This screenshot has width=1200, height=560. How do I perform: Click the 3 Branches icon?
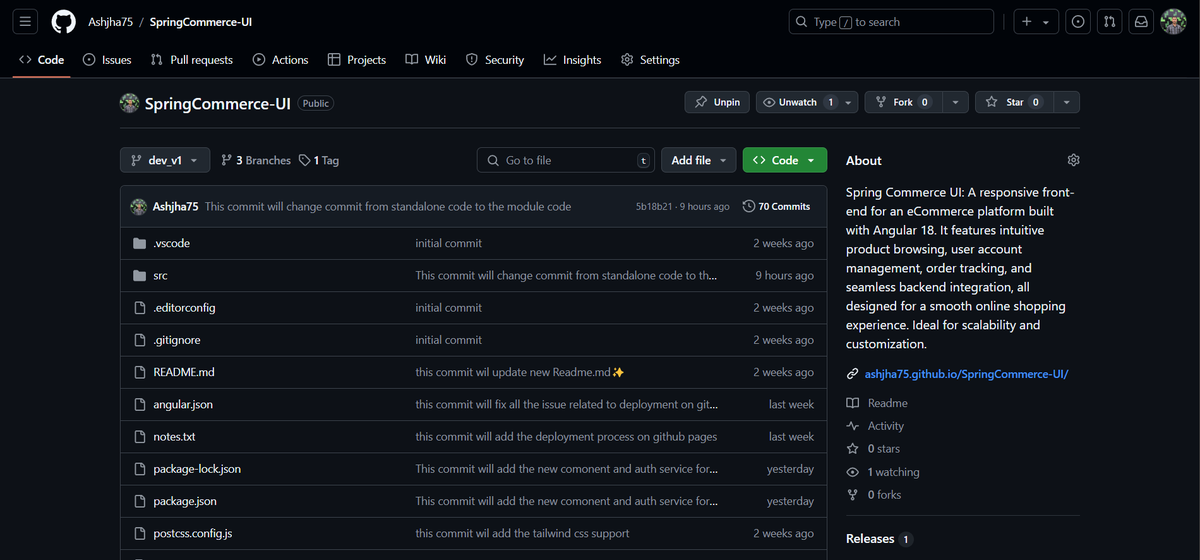(x=226, y=160)
